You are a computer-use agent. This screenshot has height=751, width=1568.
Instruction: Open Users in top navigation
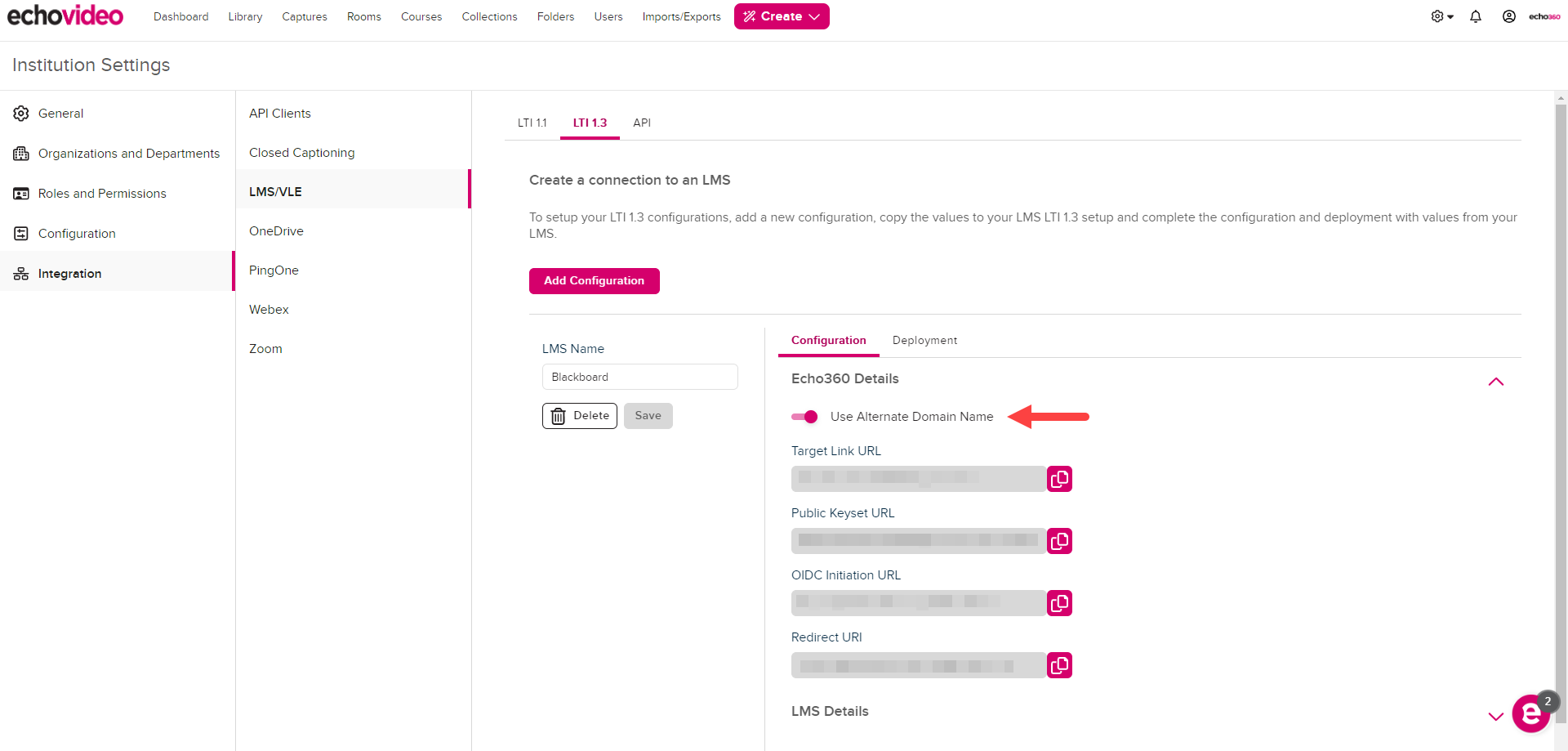click(608, 16)
